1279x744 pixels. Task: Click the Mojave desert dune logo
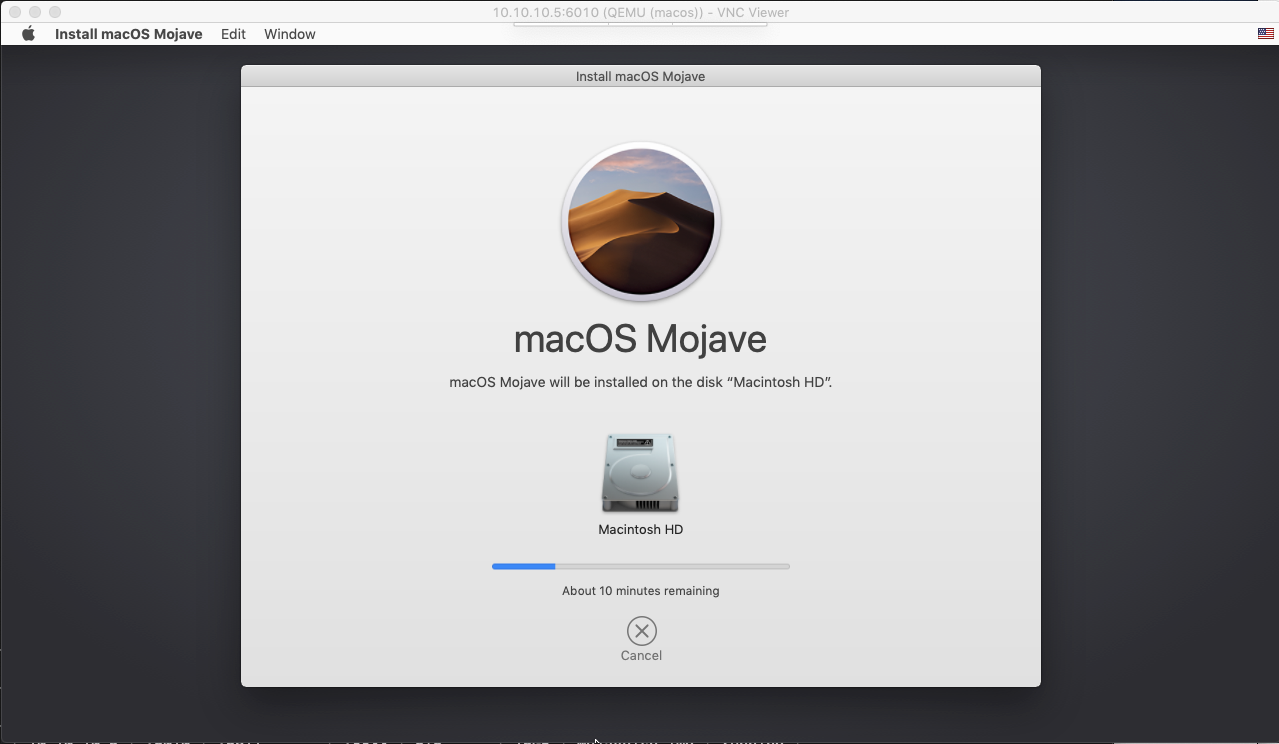pos(641,221)
